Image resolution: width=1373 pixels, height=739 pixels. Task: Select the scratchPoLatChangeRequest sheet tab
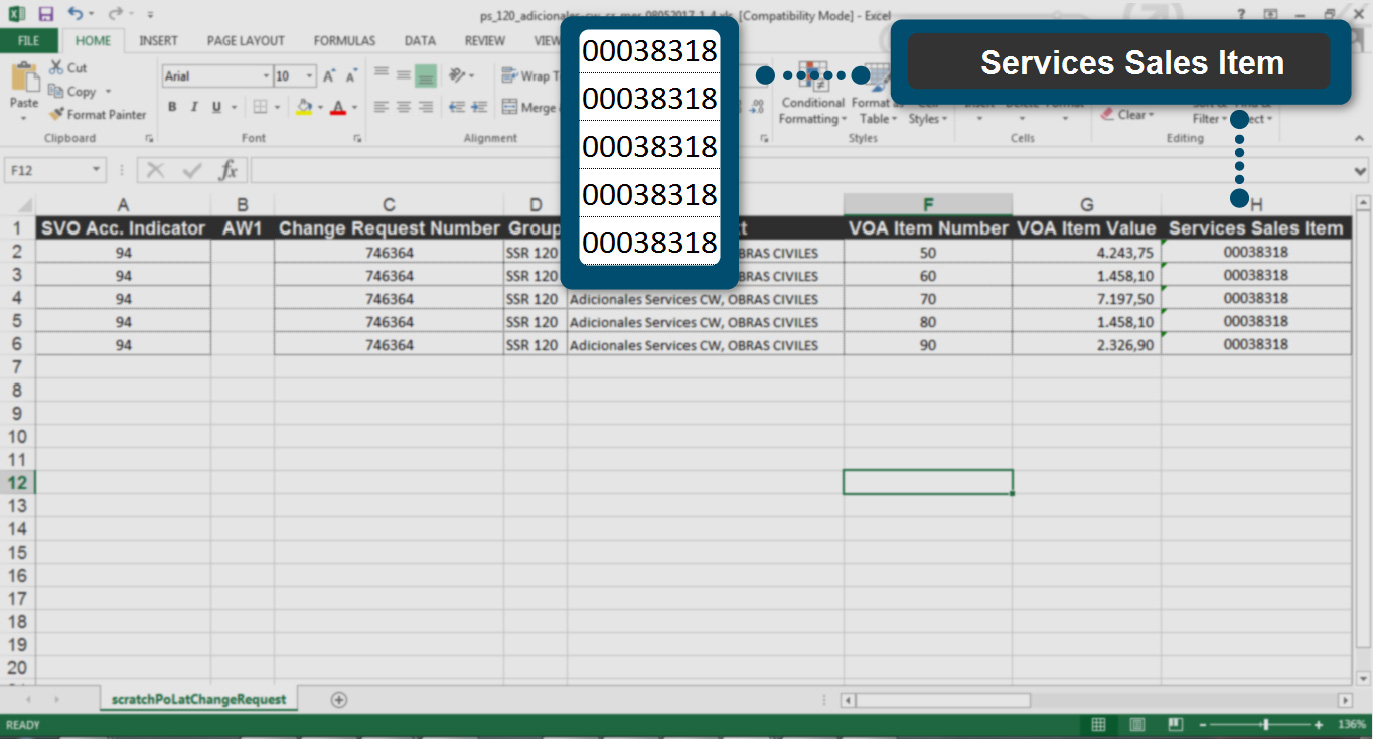199,700
